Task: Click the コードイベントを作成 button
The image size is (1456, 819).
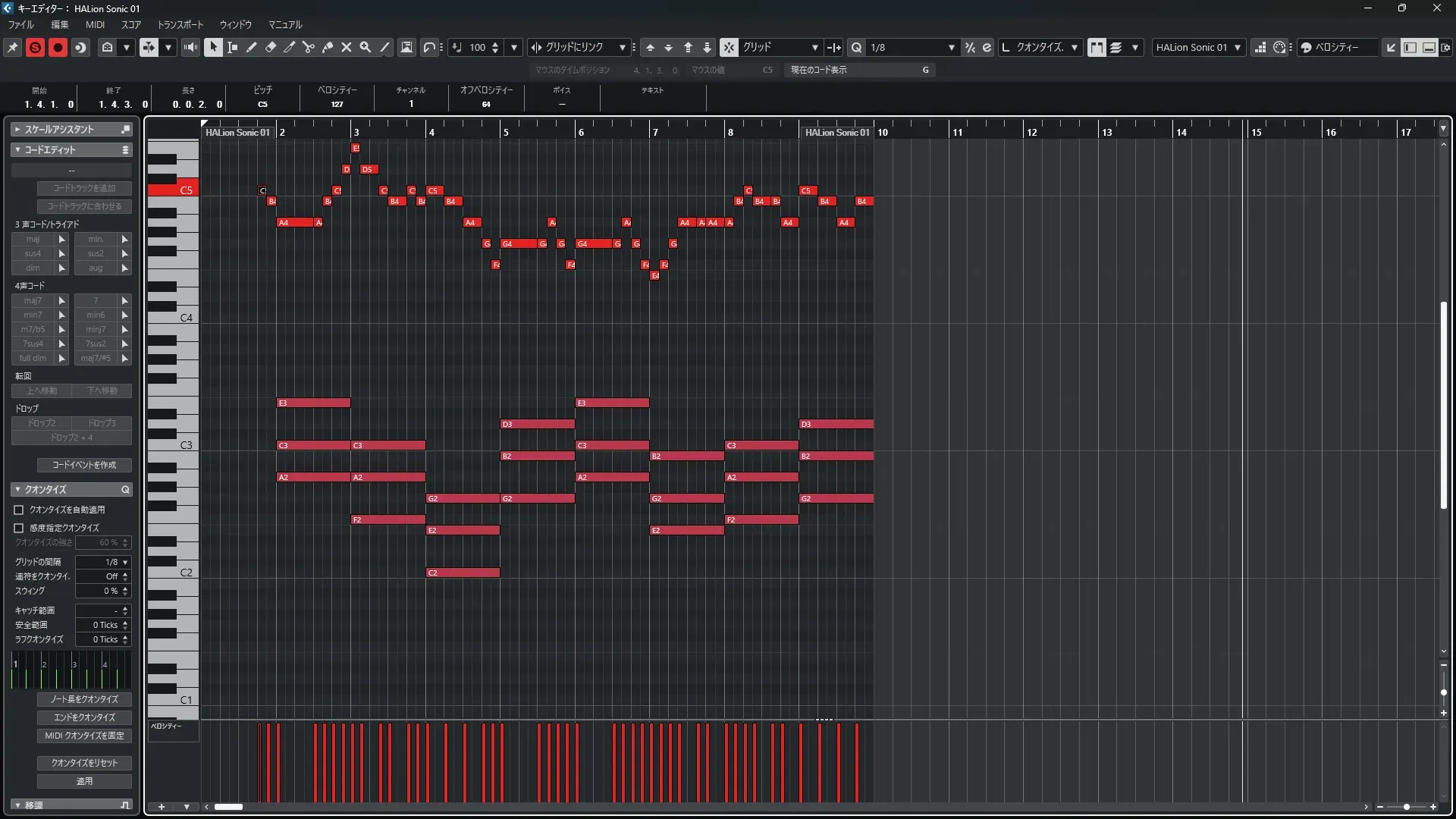Action: click(x=84, y=465)
